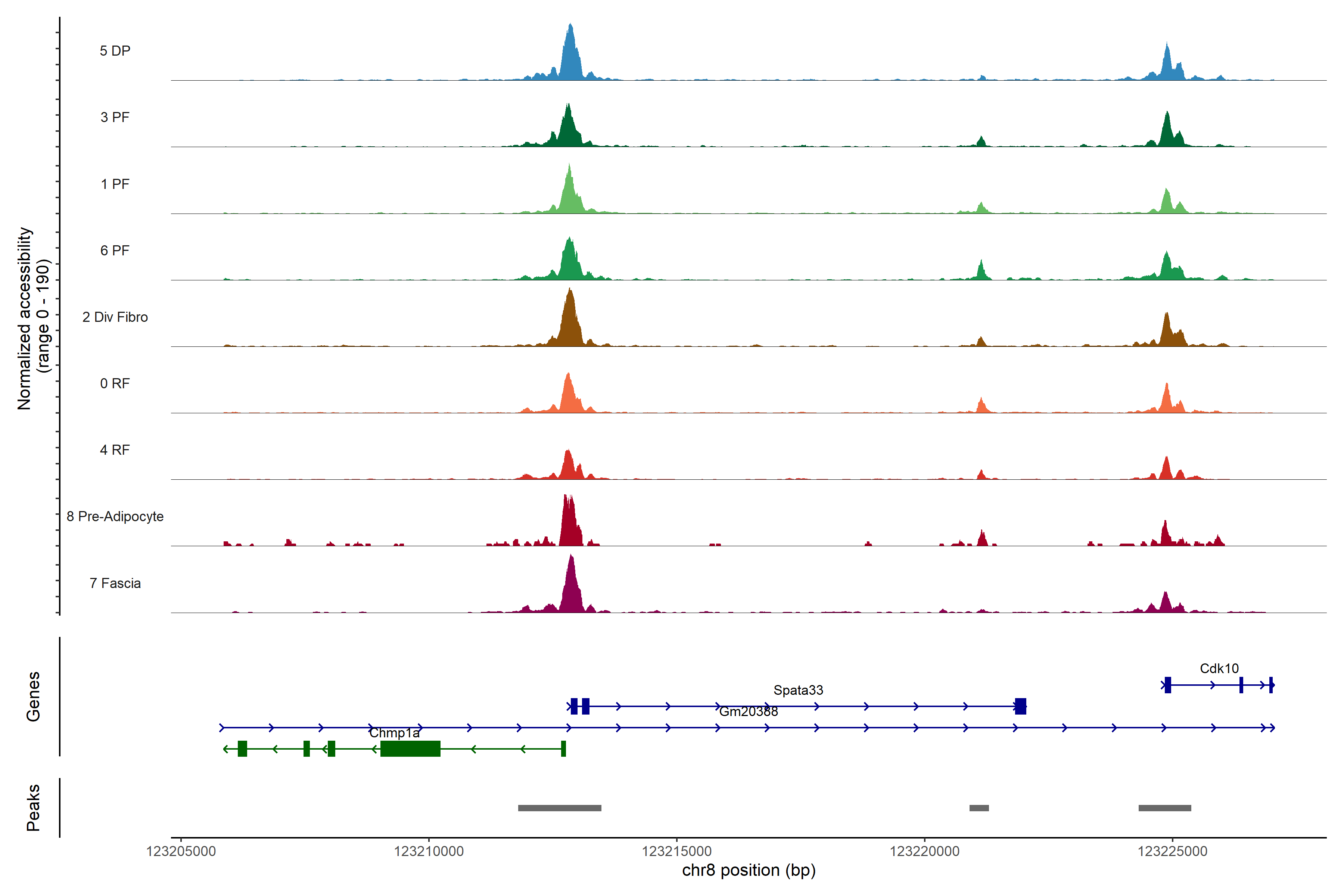This screenshot has height=896, width=1344.
Task: Click the Chmp1a gene label
Action: pyautogui.click(x=394, y=733)
